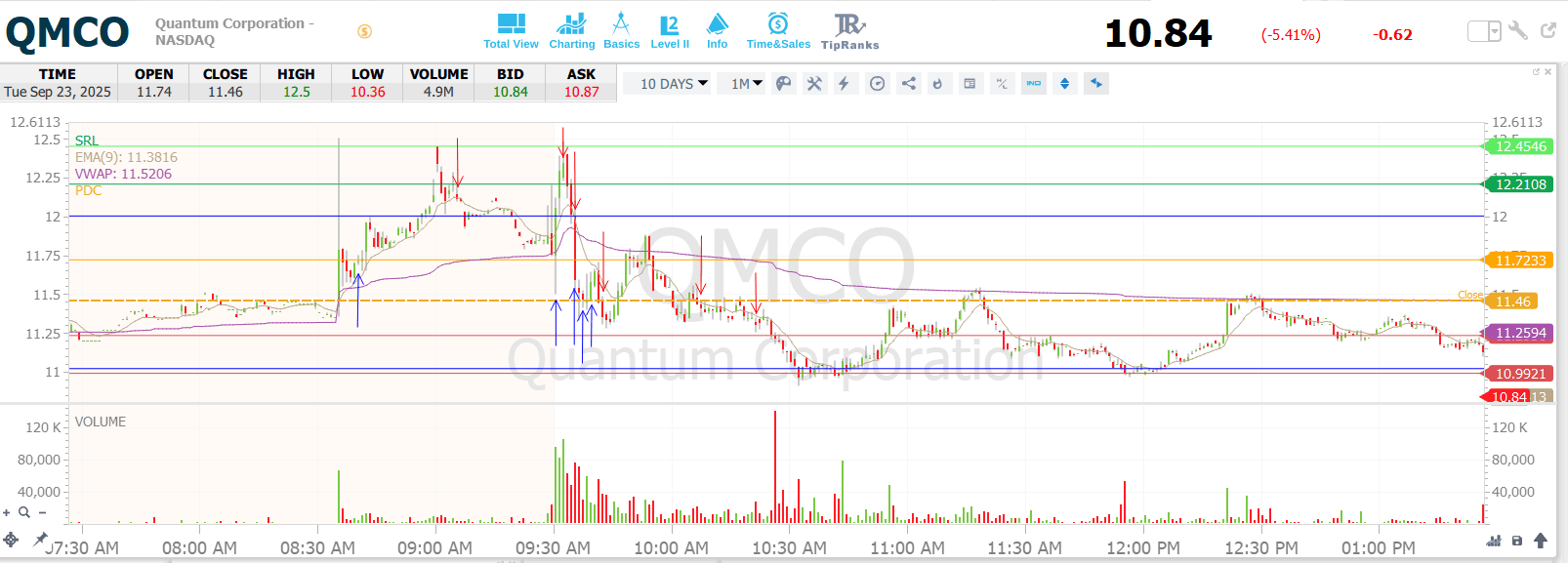This screenshot has height=563, width=1568.
Task: Toggle the IND indicators button
Action: point(1033,84)
